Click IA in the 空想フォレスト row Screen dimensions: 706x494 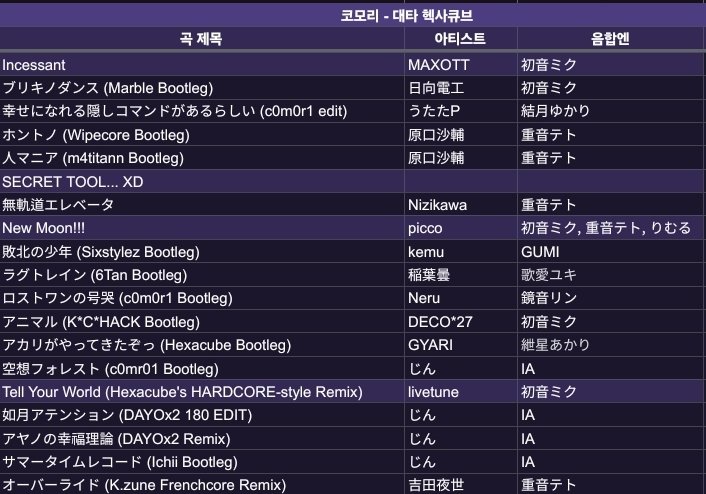coord(610,369)
